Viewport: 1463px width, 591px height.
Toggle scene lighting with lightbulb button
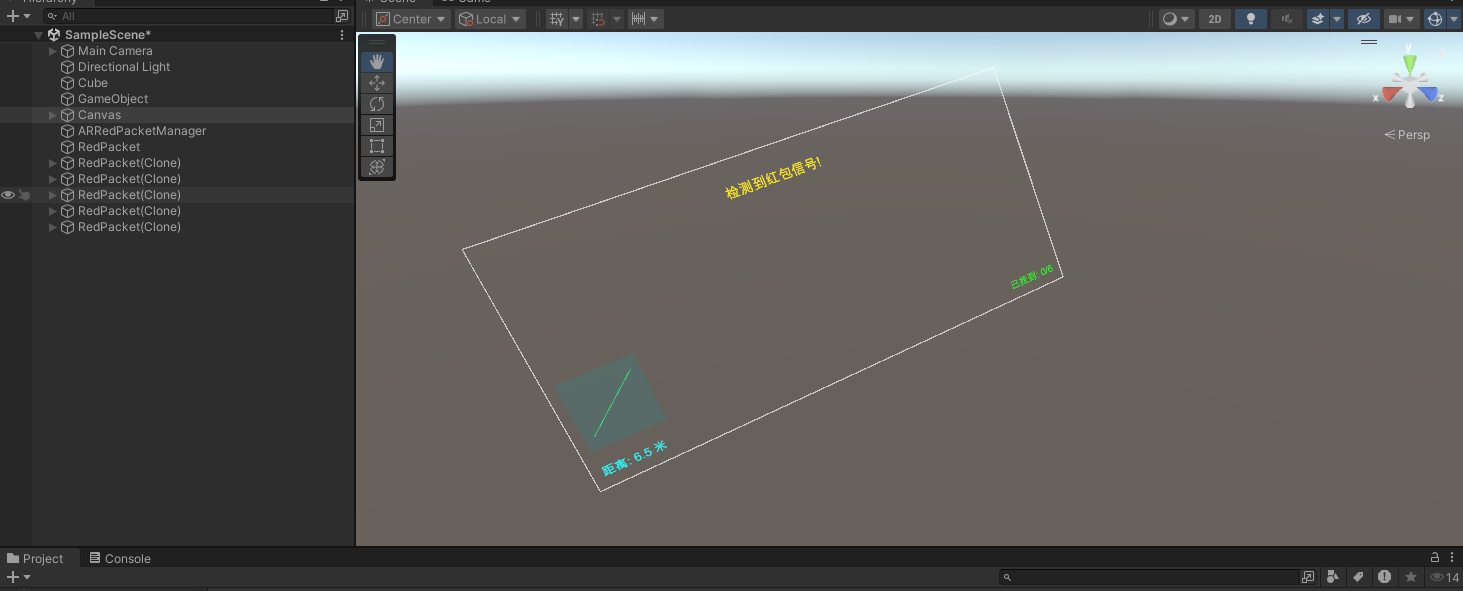click(1250, 19)
